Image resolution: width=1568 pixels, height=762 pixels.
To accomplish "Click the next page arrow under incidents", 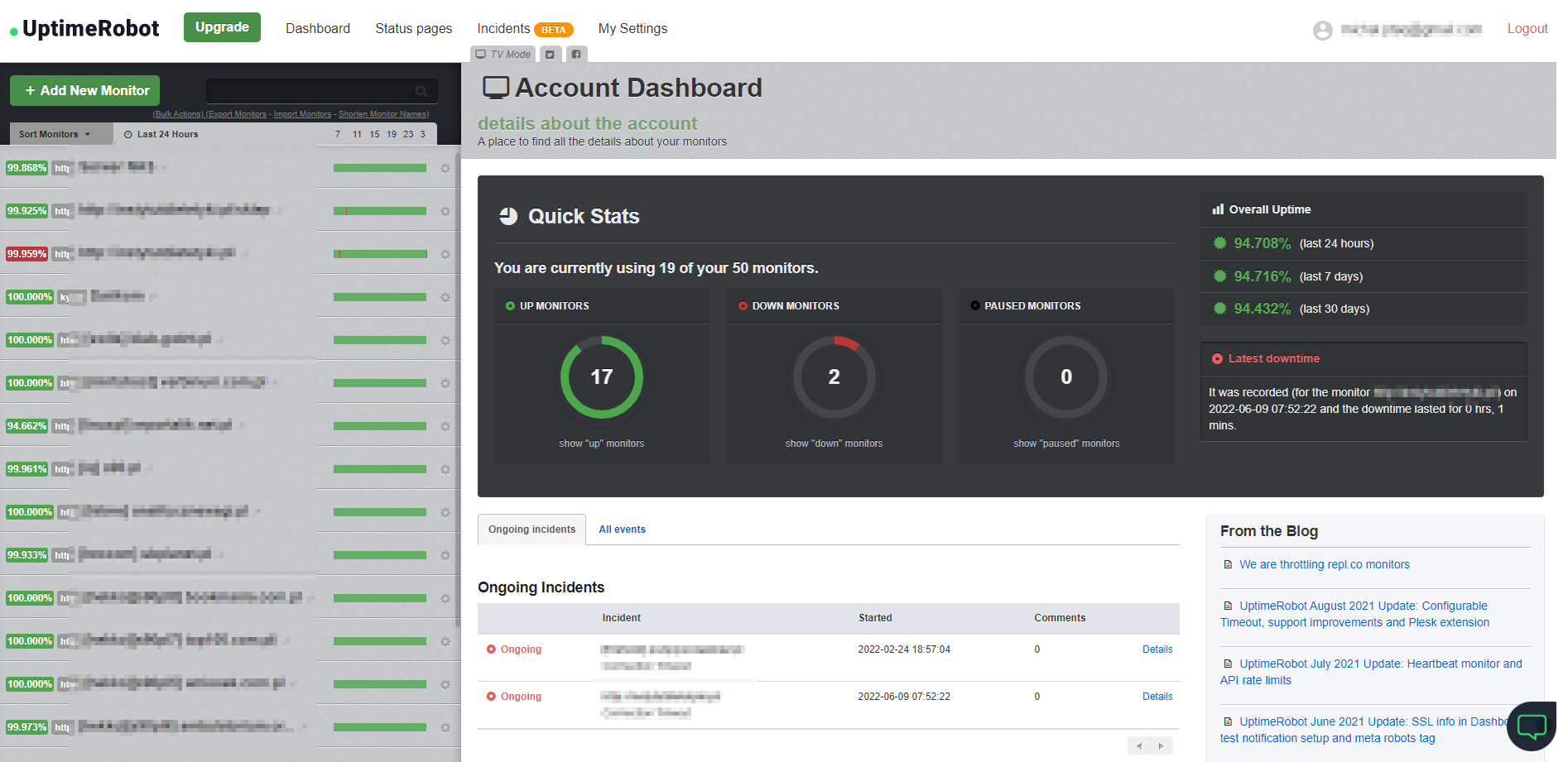I will click(1162, 745).
